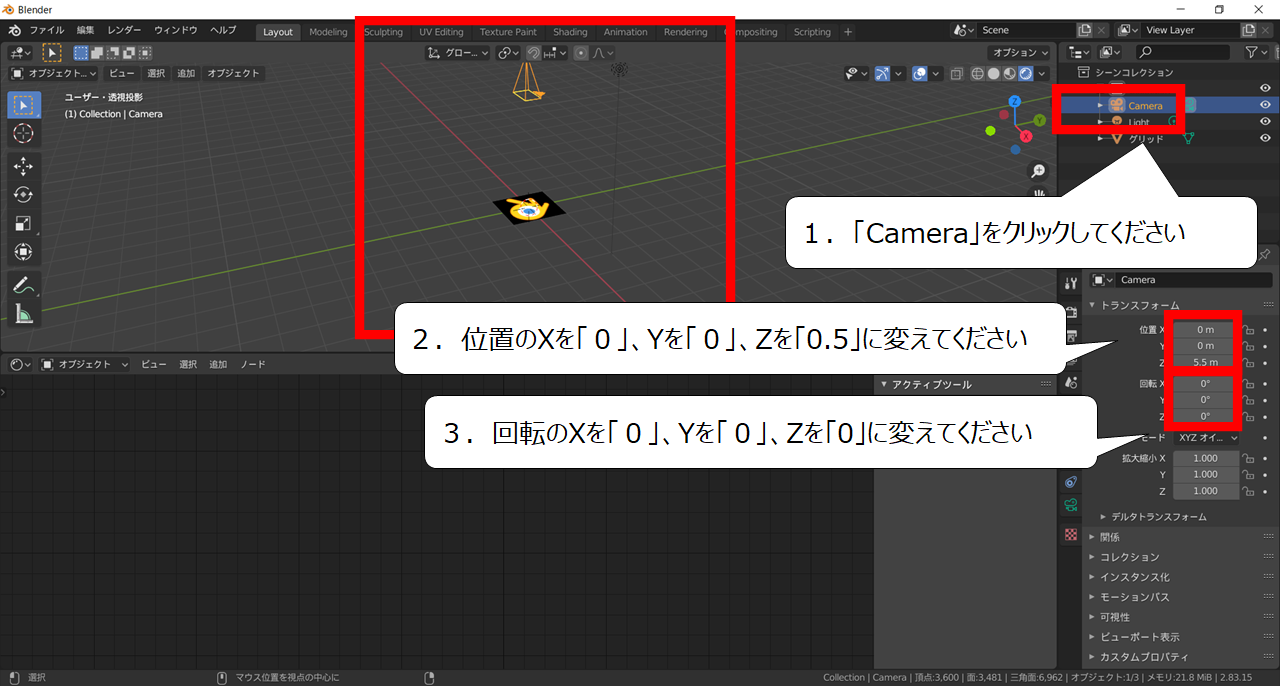Choose the Rotate tool in the toolbar

(x=24, y=195)
